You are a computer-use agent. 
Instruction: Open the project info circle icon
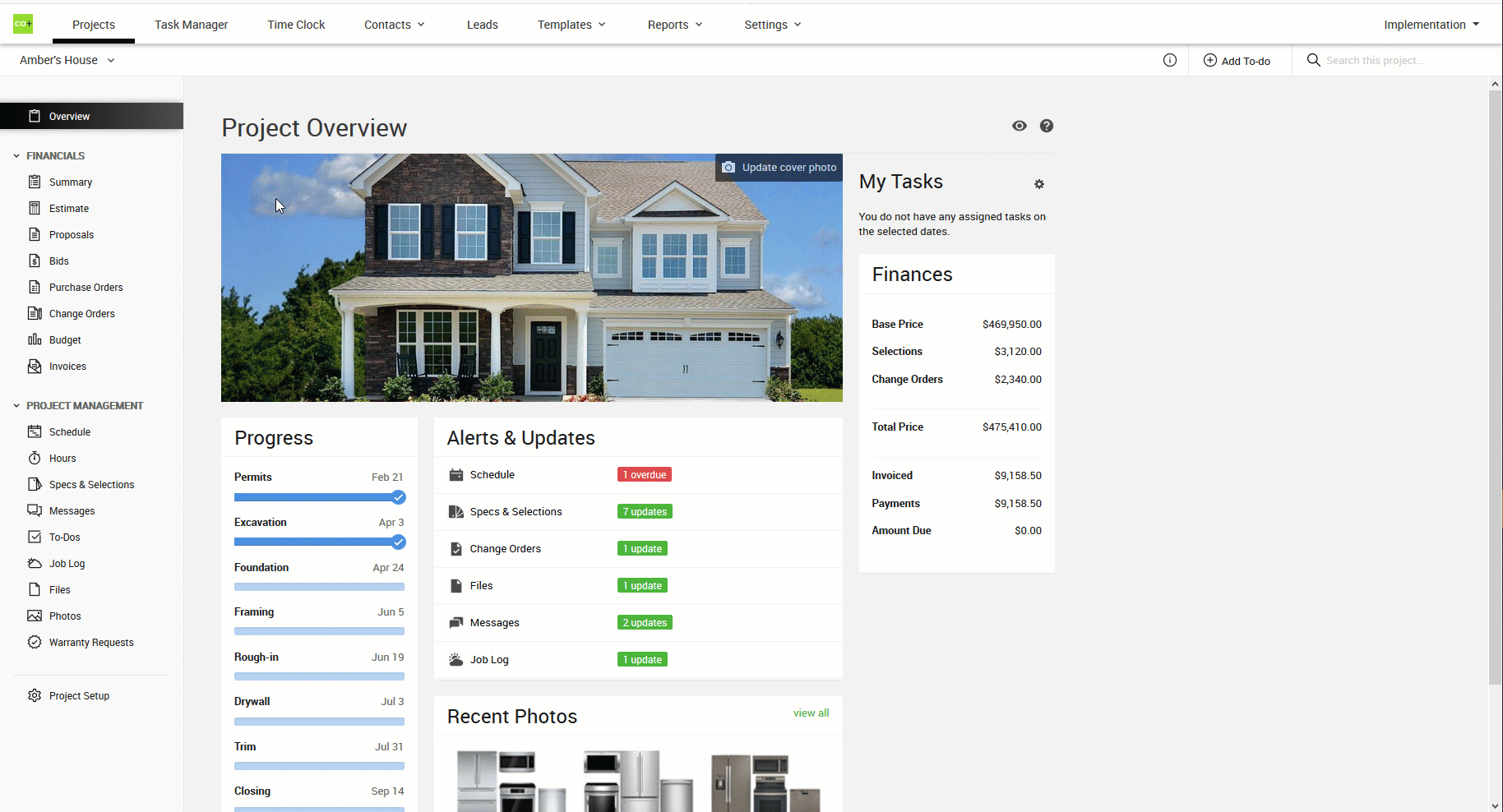(x=1169, y=60)
